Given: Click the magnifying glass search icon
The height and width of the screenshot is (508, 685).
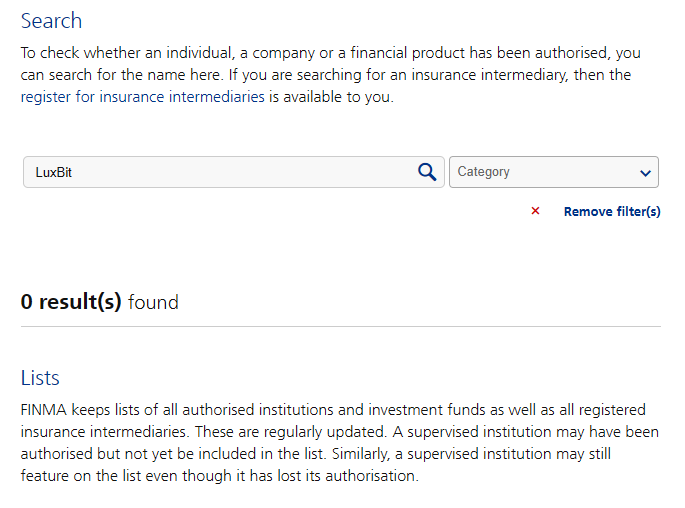Looking at the screenshot, I should pos(427,172).
